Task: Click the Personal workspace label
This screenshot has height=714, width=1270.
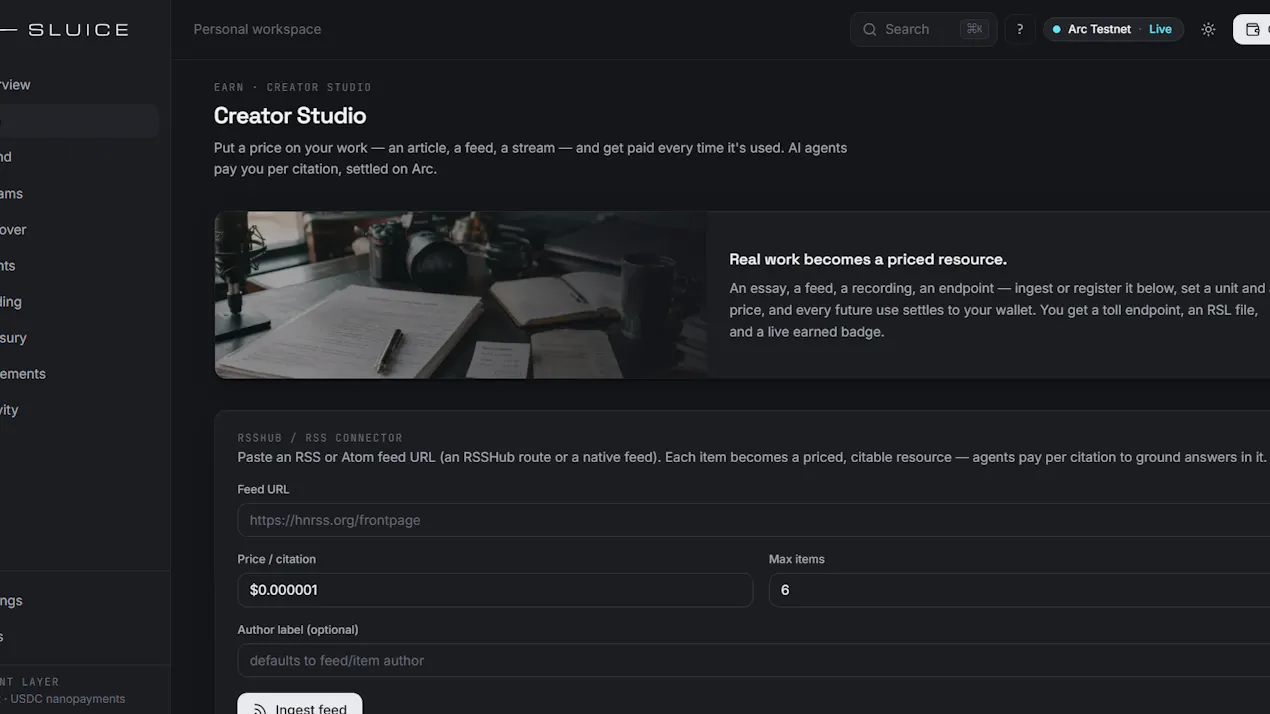Action: (x=257, y=29)
